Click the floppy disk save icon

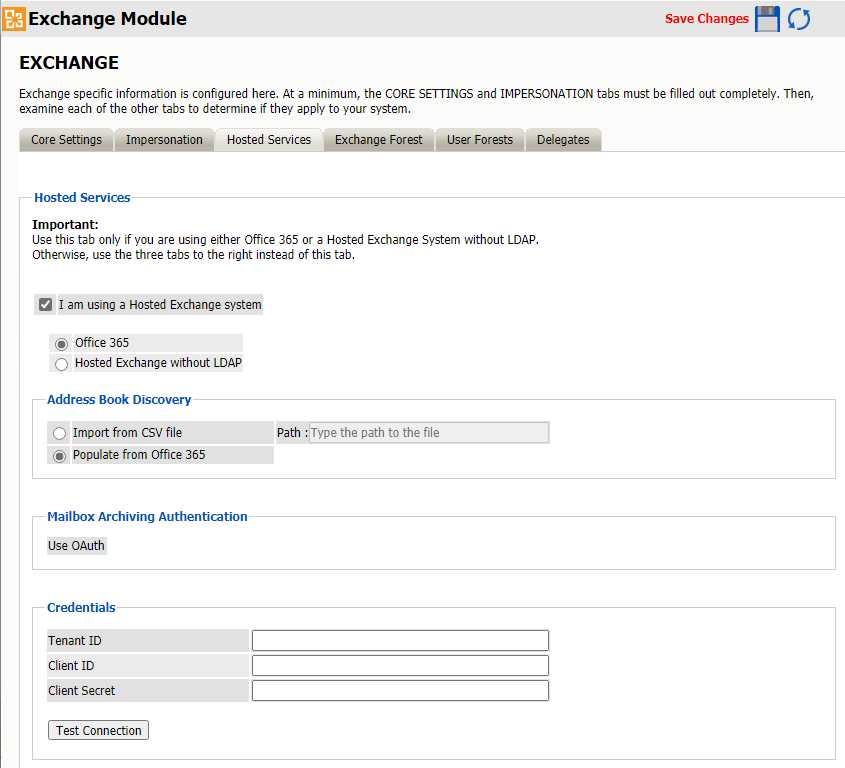(767, 19)
